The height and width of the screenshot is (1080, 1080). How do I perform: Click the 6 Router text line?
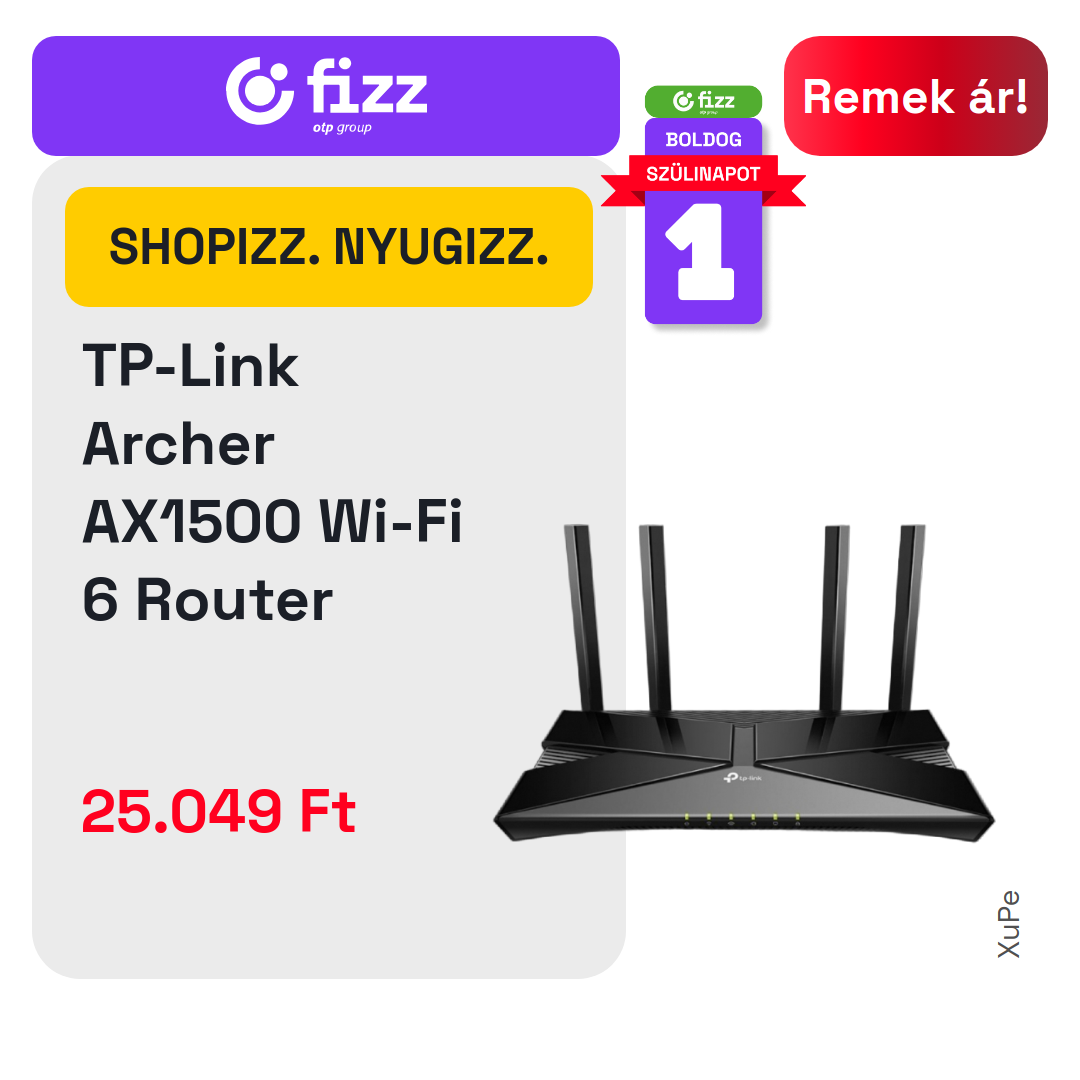click(x=207, y=600)
